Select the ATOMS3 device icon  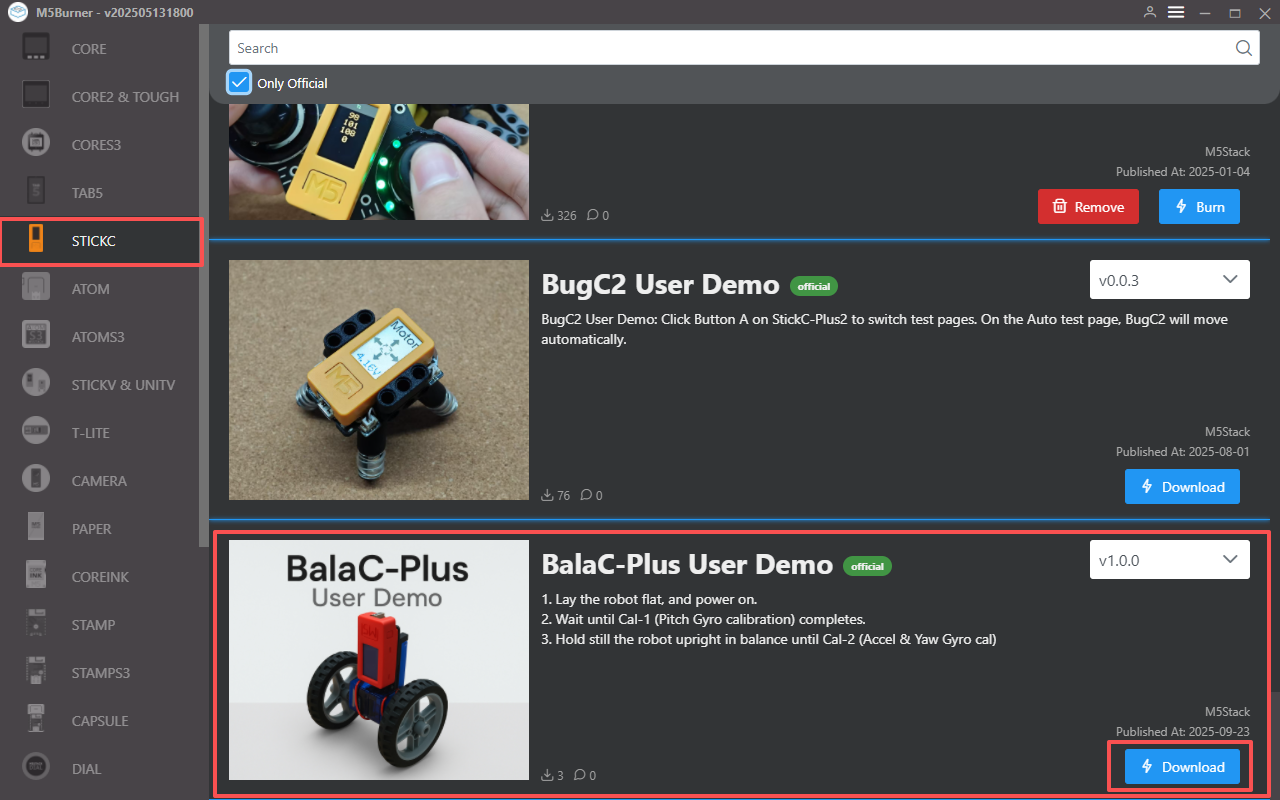point(37,336)
